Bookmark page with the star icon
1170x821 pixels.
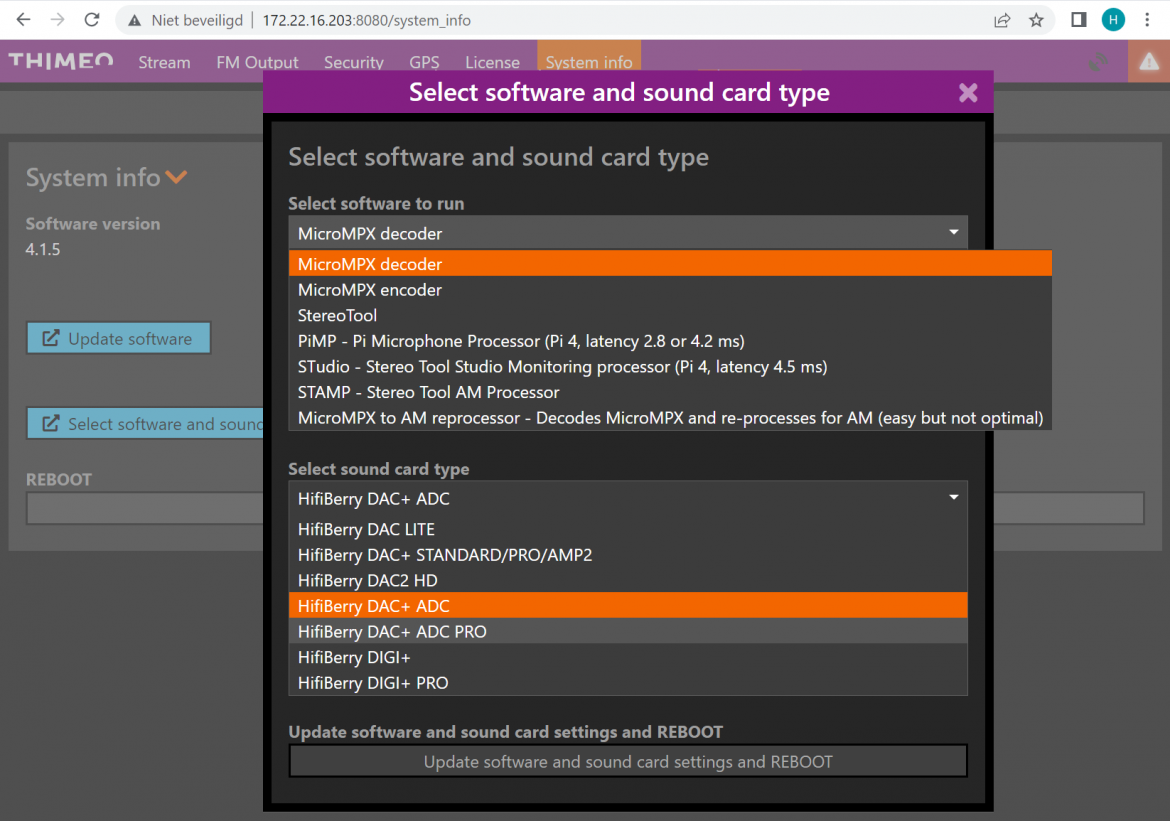[x=1036, y=20]
